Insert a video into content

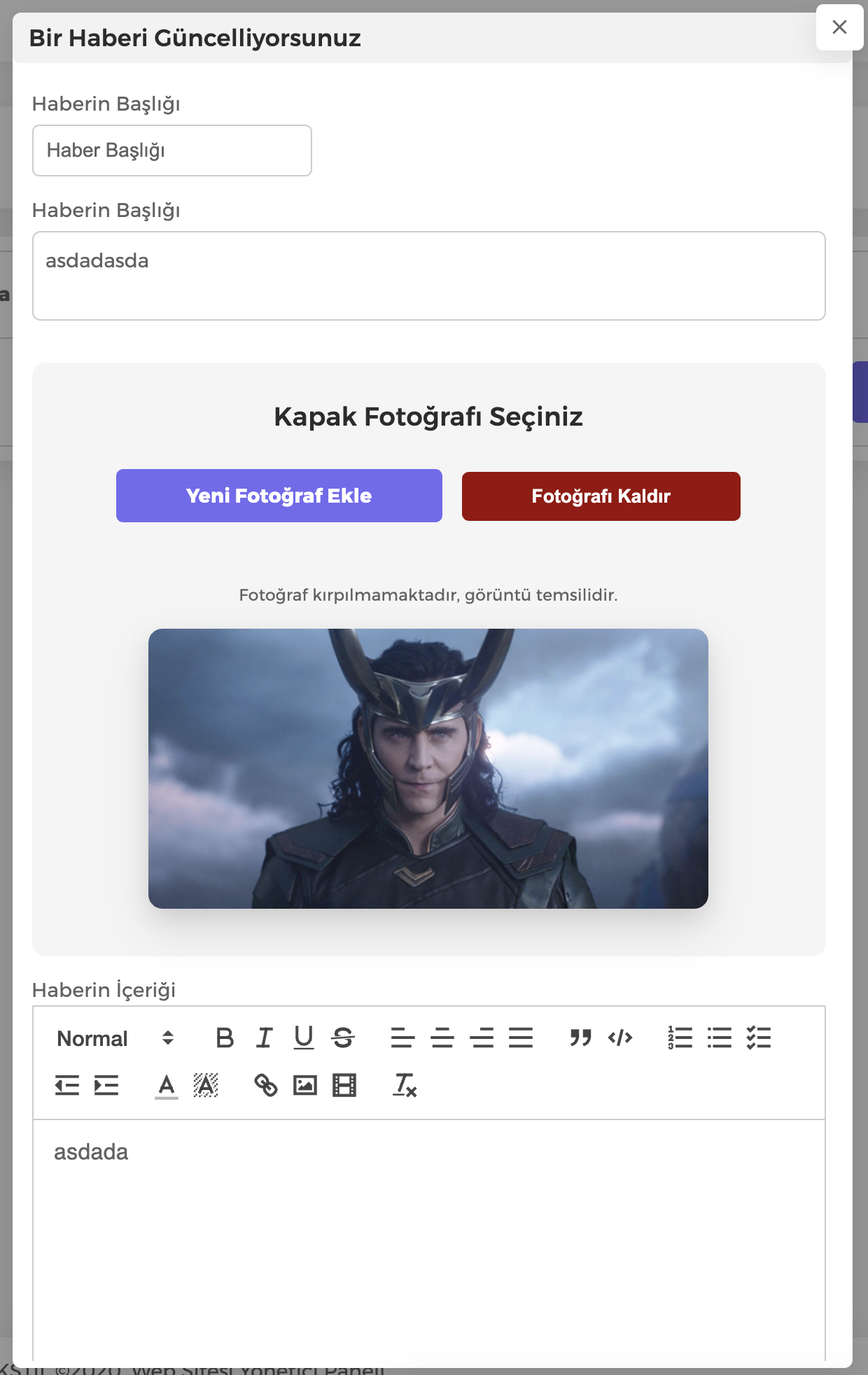344,1085
